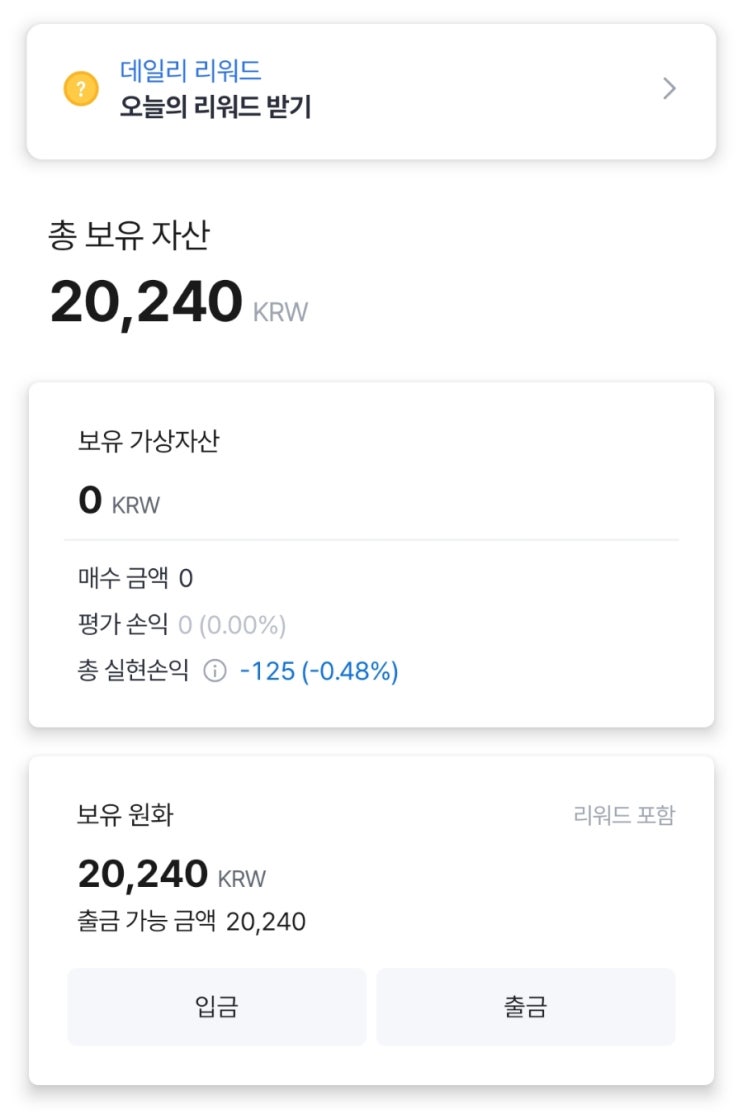
Task: Click the 평가 손익 0 (0.00%) value
Action: pos(232,626)
